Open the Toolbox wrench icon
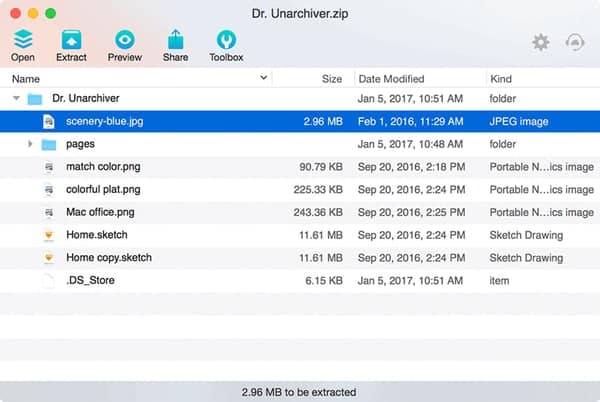This screenshot has width=600, height=402. (226, 39)
